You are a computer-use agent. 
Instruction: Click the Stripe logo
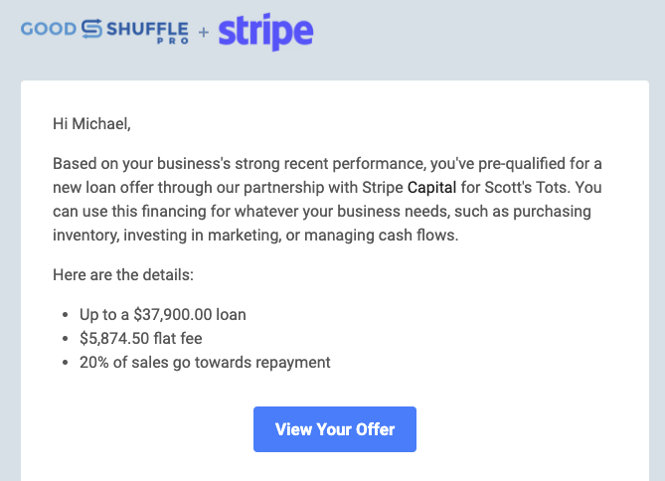coord(266,32)
